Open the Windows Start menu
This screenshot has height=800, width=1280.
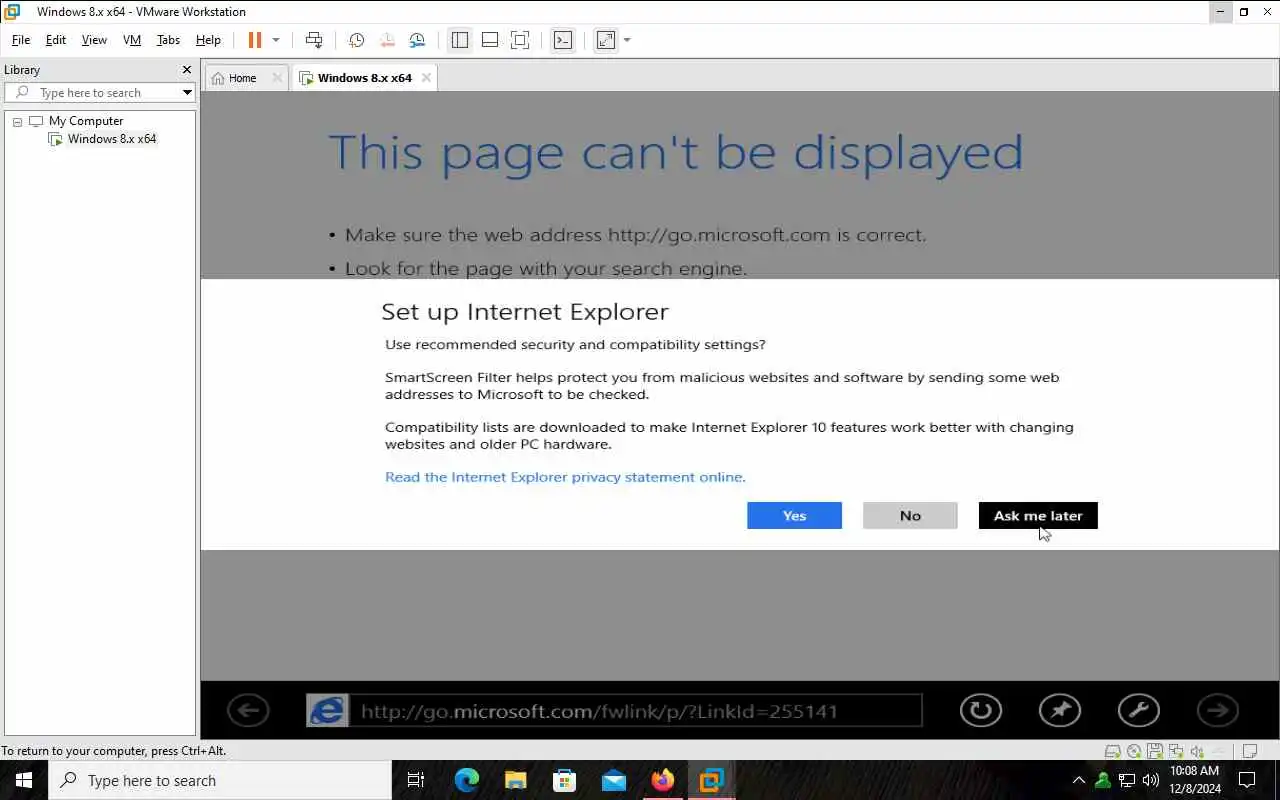coord(24,780)
